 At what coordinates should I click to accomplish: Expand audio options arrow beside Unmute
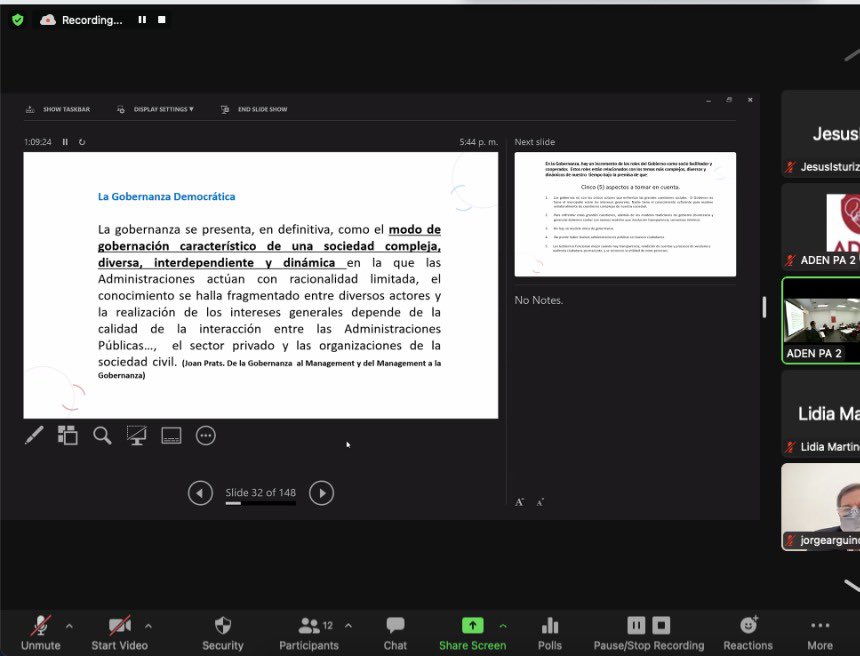click(x=69, y=625)
